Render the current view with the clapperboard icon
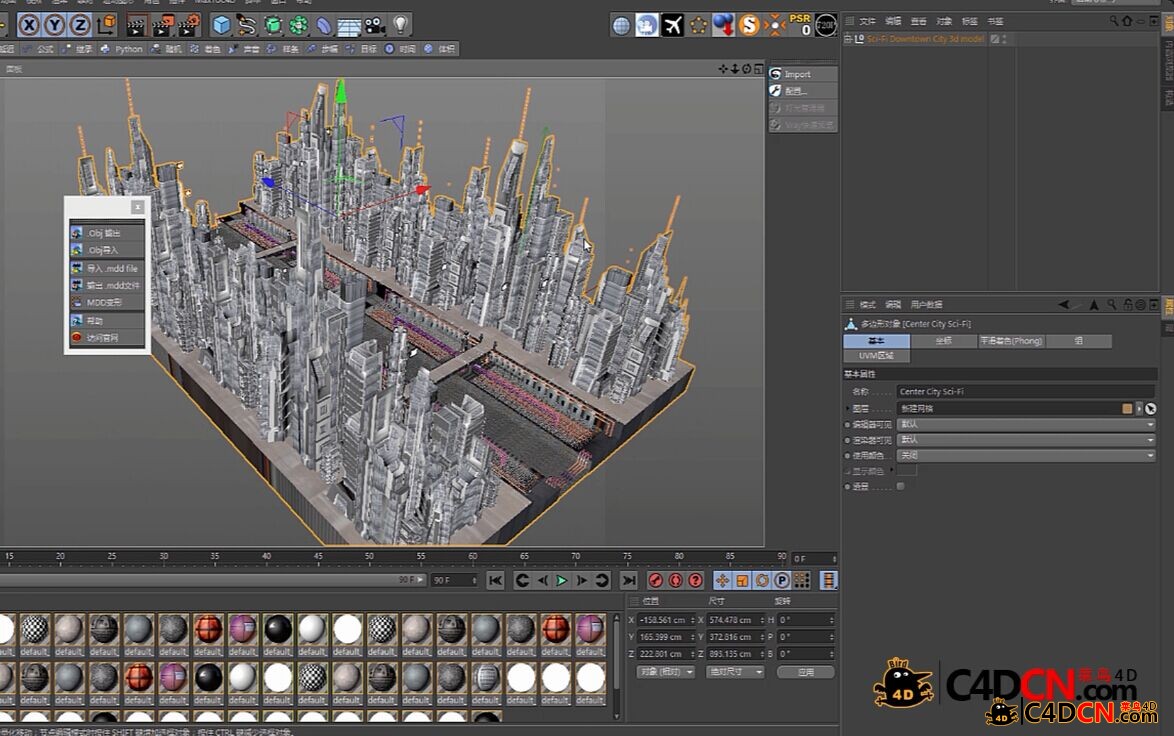 [x=136, y=25]
